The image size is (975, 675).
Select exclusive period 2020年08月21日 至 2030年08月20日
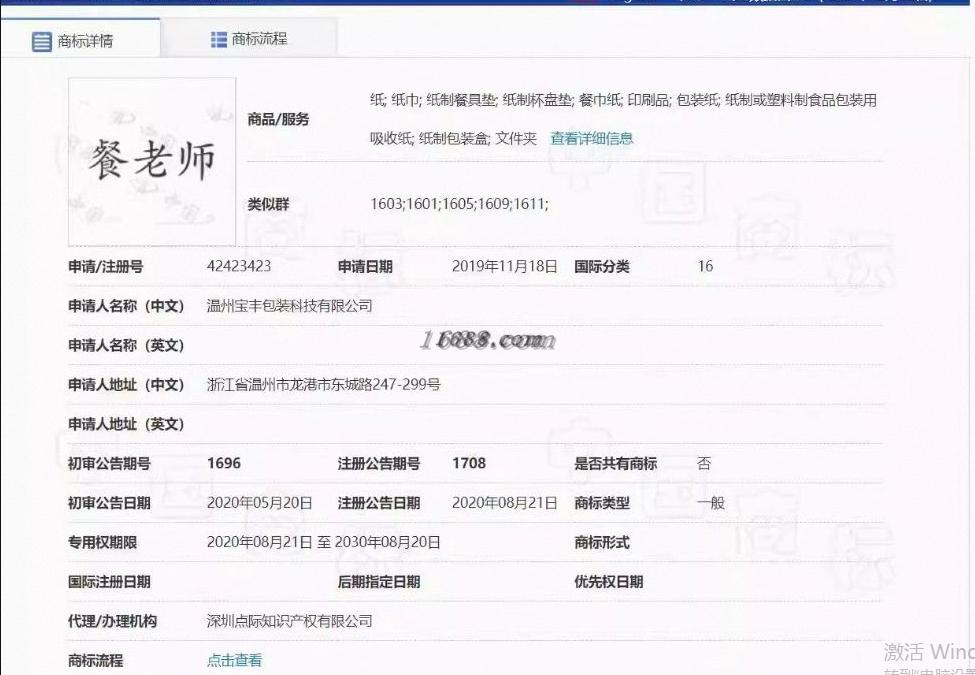pos(323,542)
